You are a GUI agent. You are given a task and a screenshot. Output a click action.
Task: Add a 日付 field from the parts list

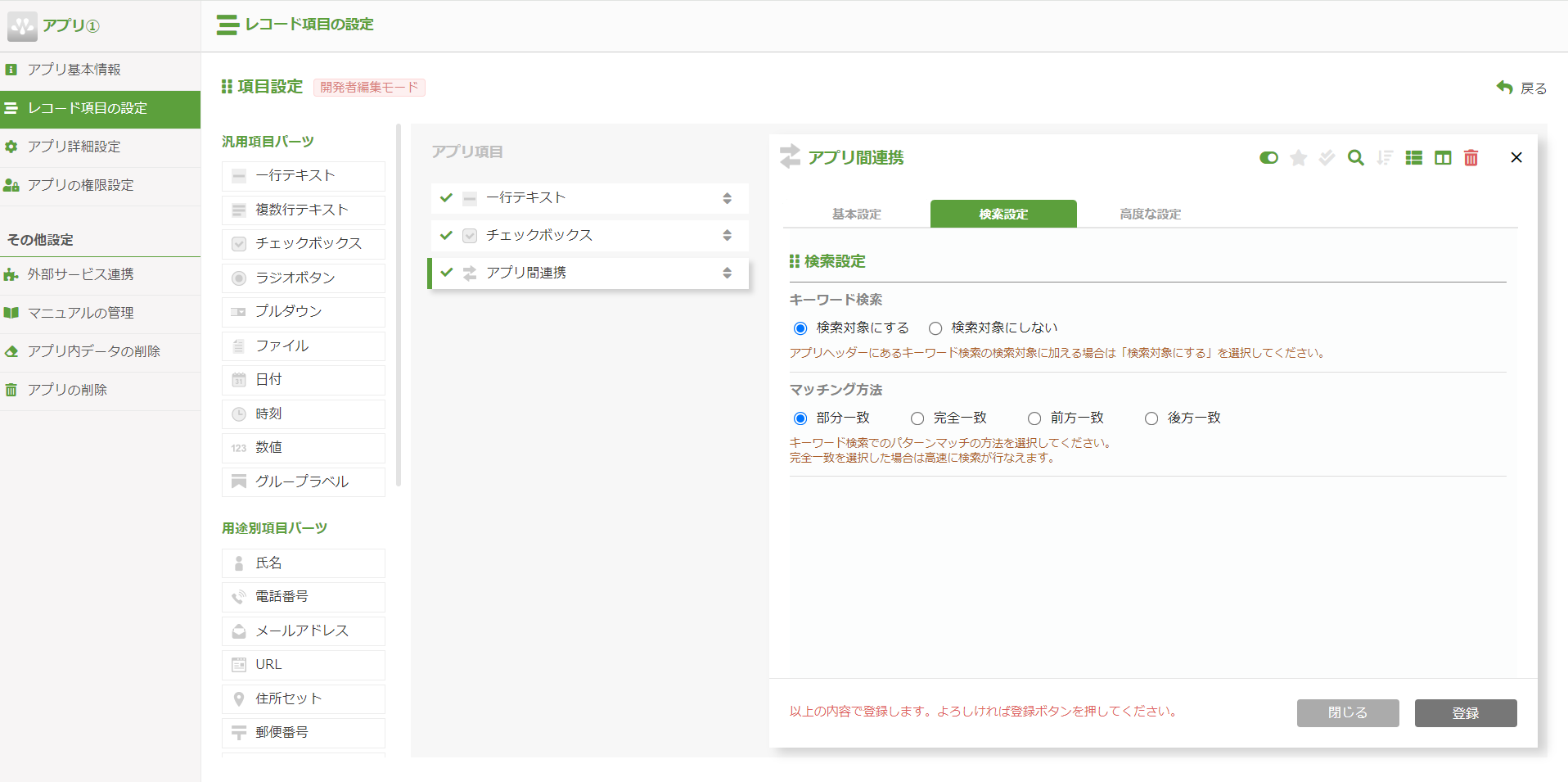303,379
